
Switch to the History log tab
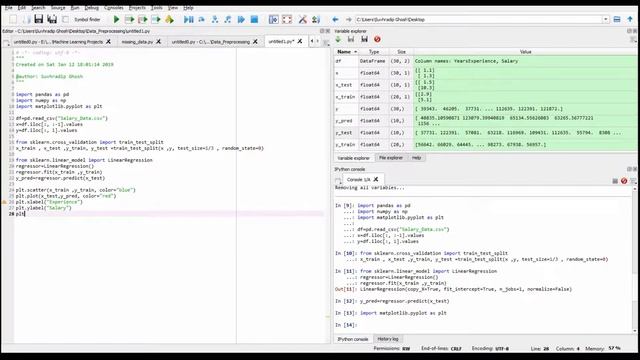click(387, 339)
